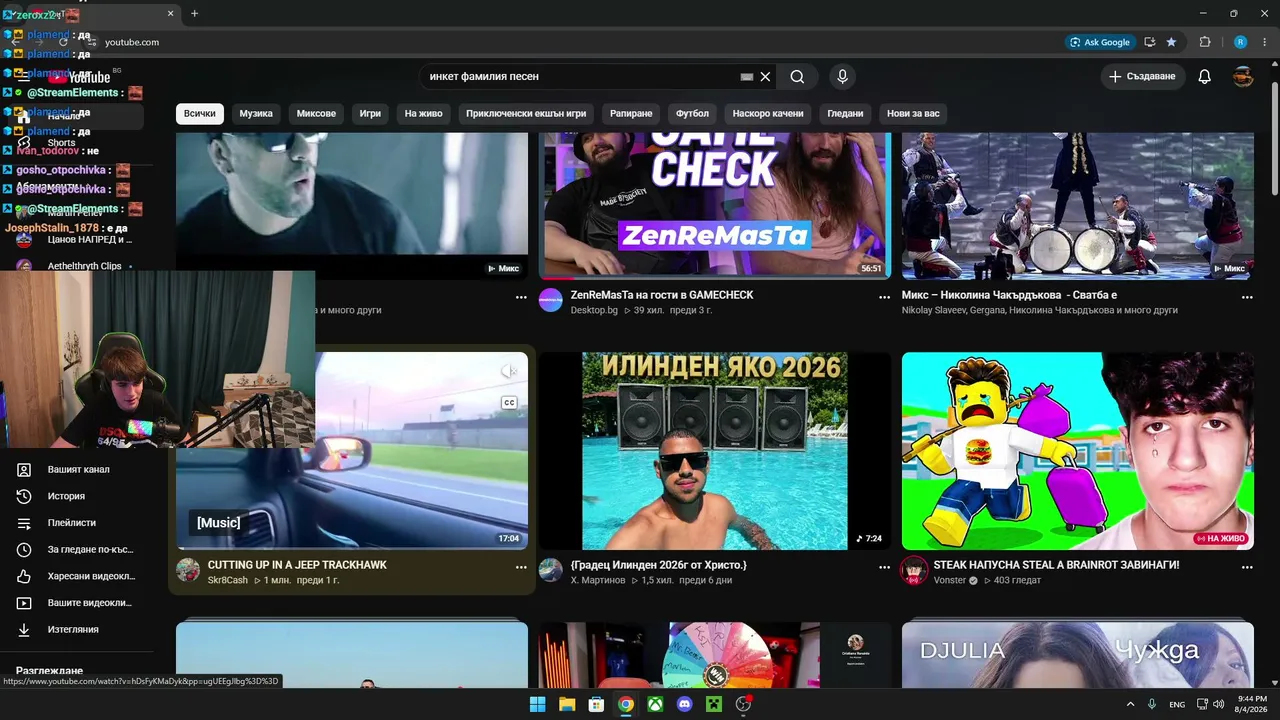Visit the Skr8Cash channel name
This screenshot has width=1280, height=720.
[228, 580]
